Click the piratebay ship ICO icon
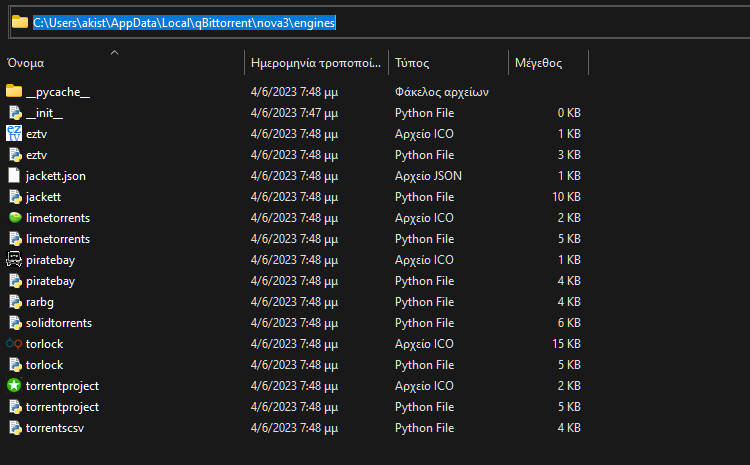 14,259
